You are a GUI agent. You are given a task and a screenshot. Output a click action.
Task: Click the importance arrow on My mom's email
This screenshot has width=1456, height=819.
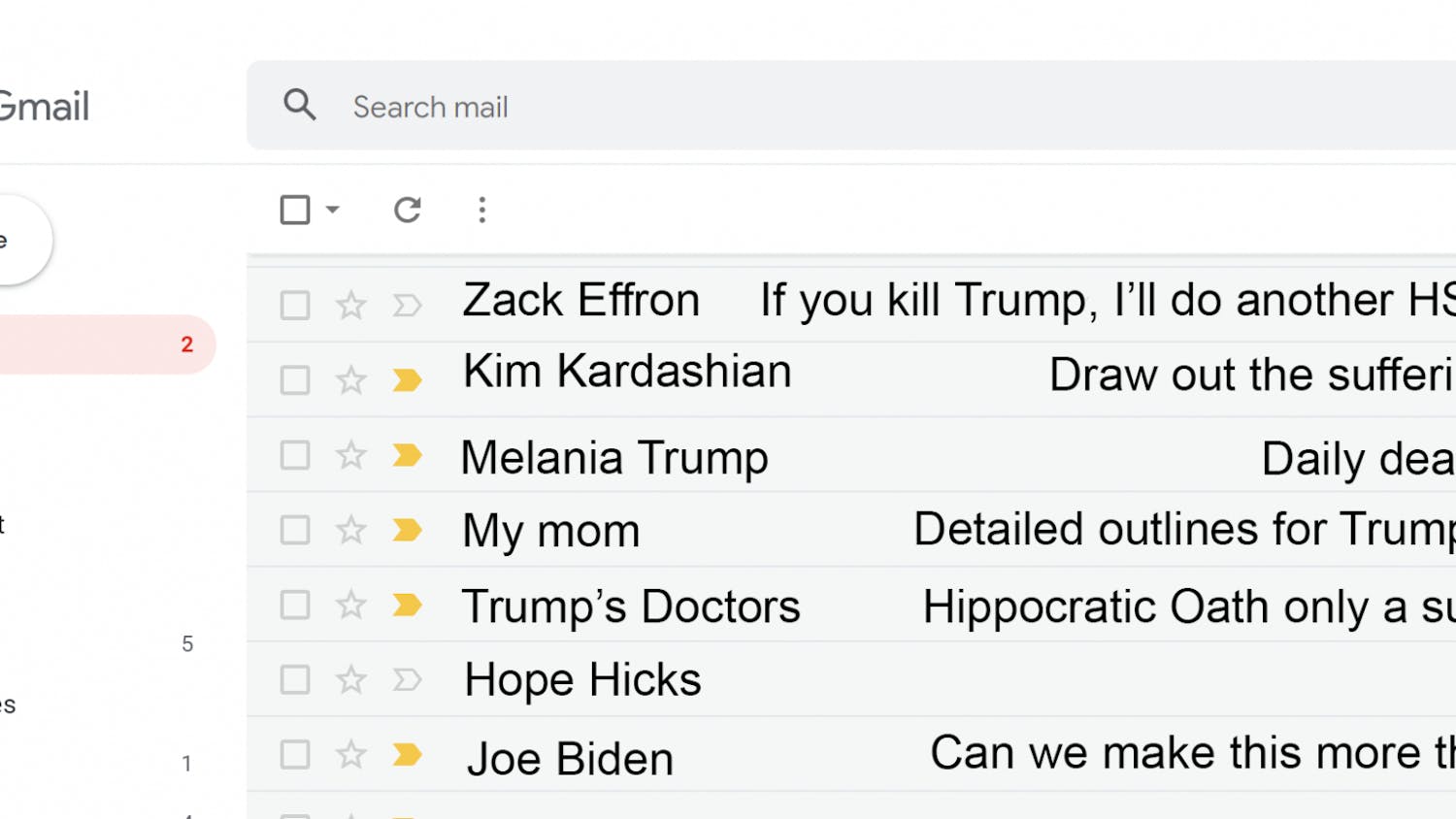407,529
